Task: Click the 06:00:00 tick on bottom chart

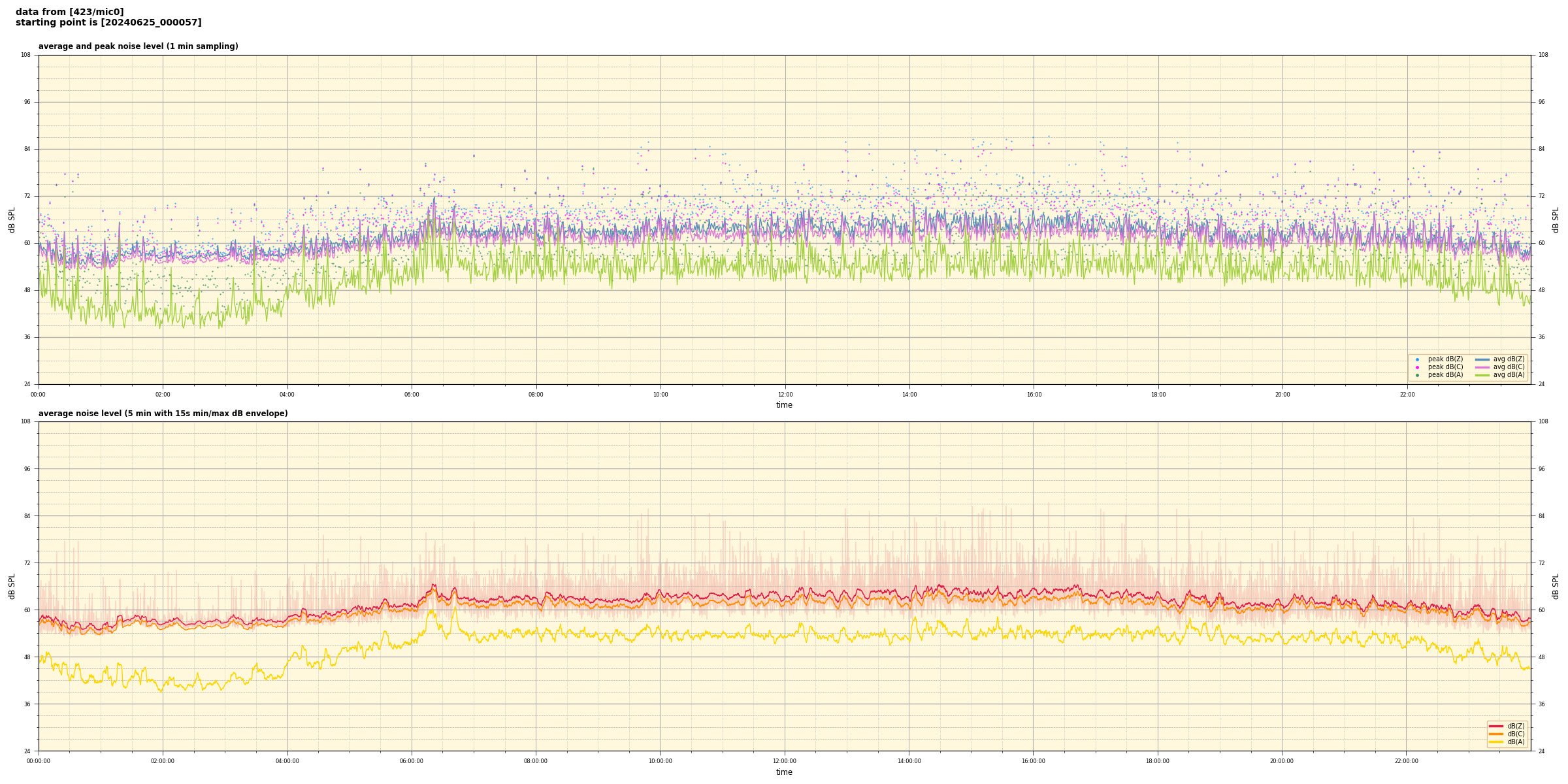Action: click(412, 761)
